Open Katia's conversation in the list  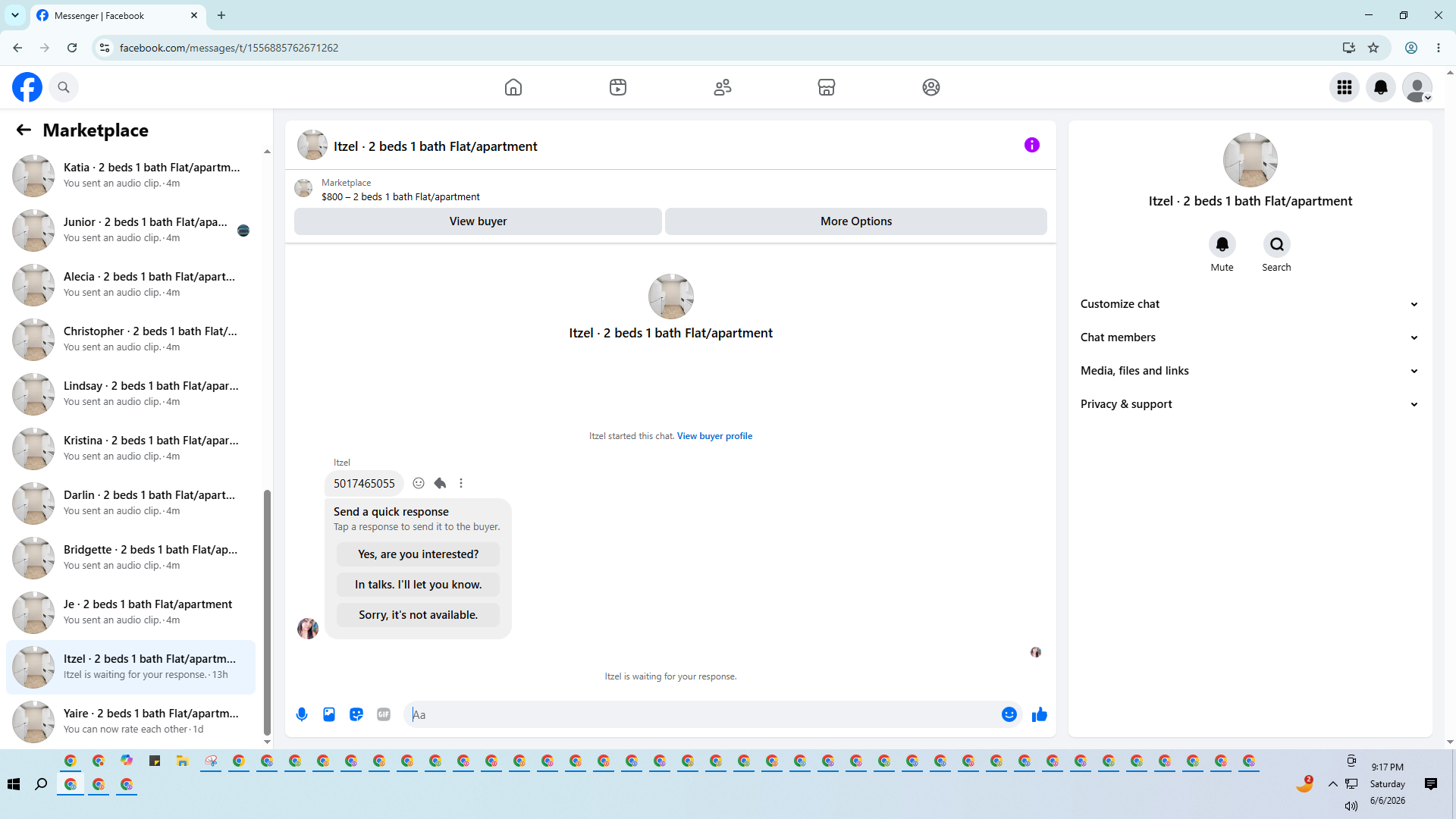[x=131, y=175]
